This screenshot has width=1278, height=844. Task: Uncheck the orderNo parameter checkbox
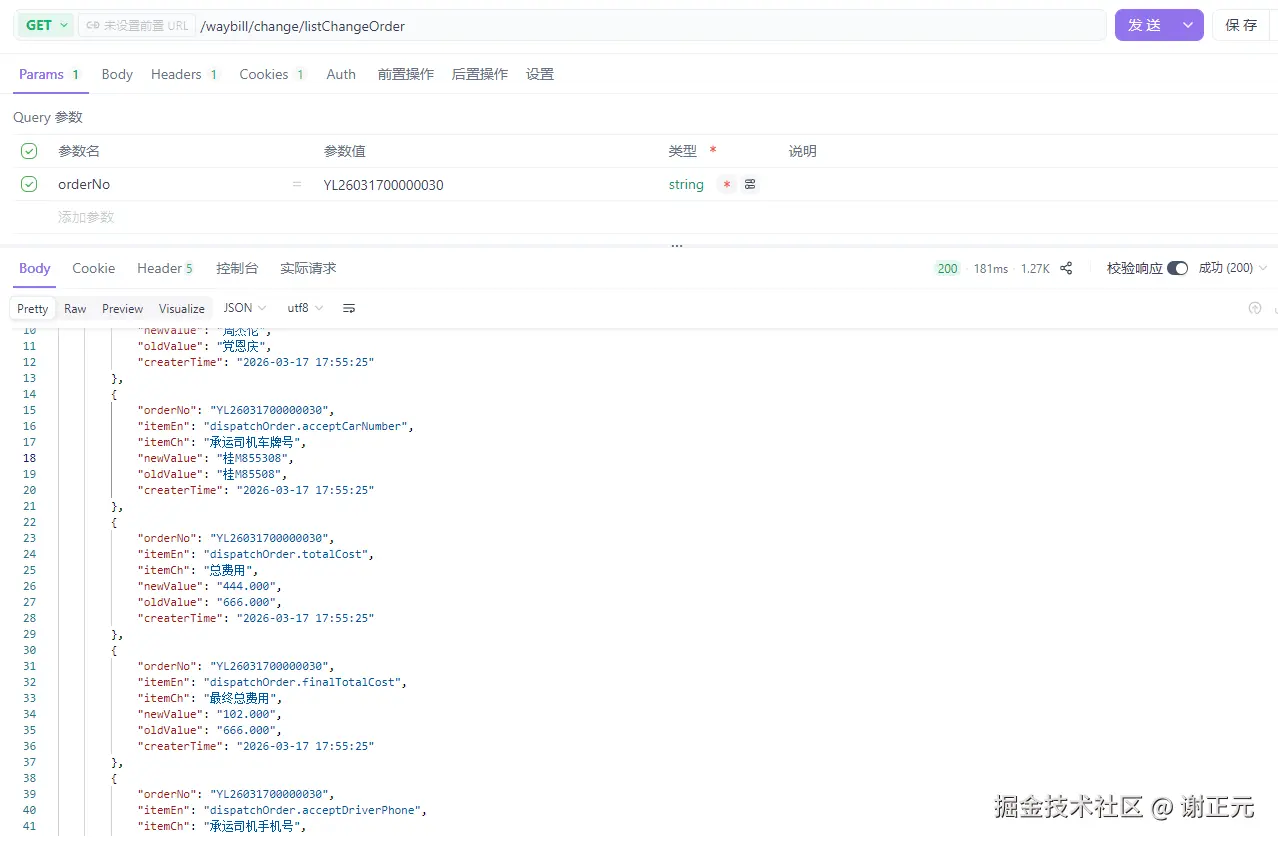pos(29,184)
